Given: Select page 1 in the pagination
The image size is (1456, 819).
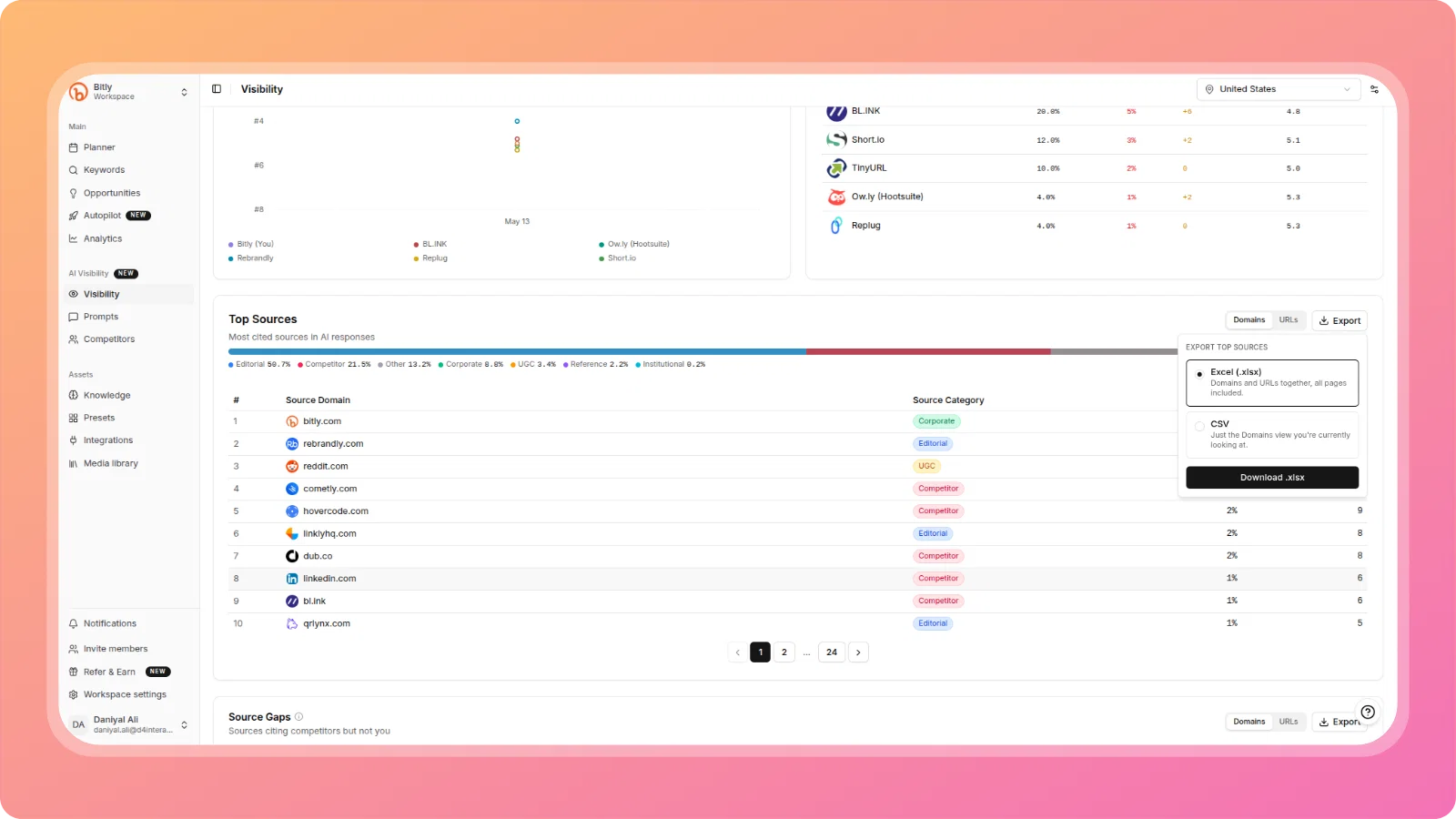Looking at the screenshot, I should [761, 652].
